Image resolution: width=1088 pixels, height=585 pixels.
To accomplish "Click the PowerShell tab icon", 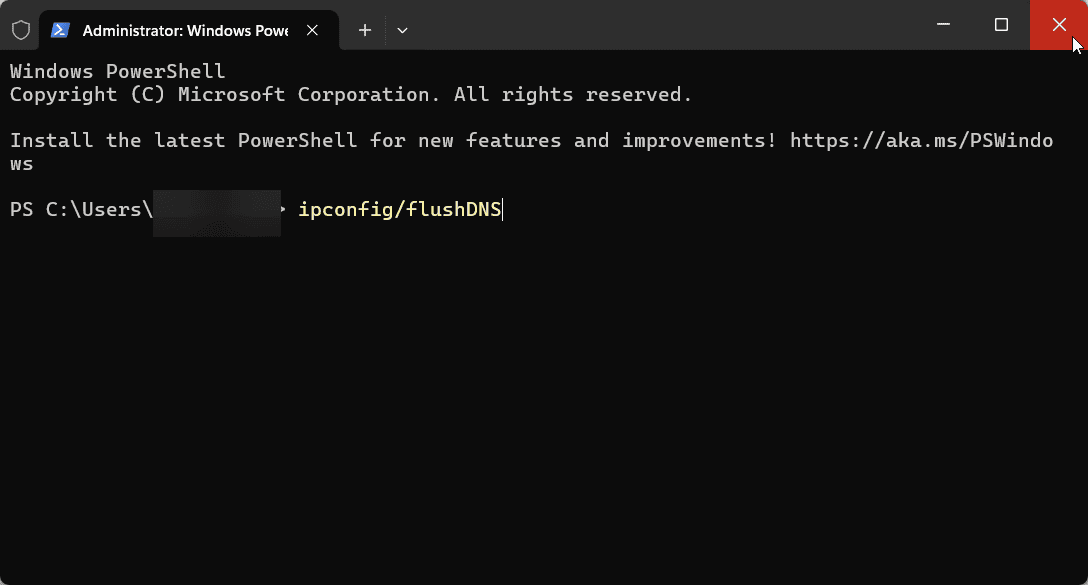I will [x=60, y=30].
